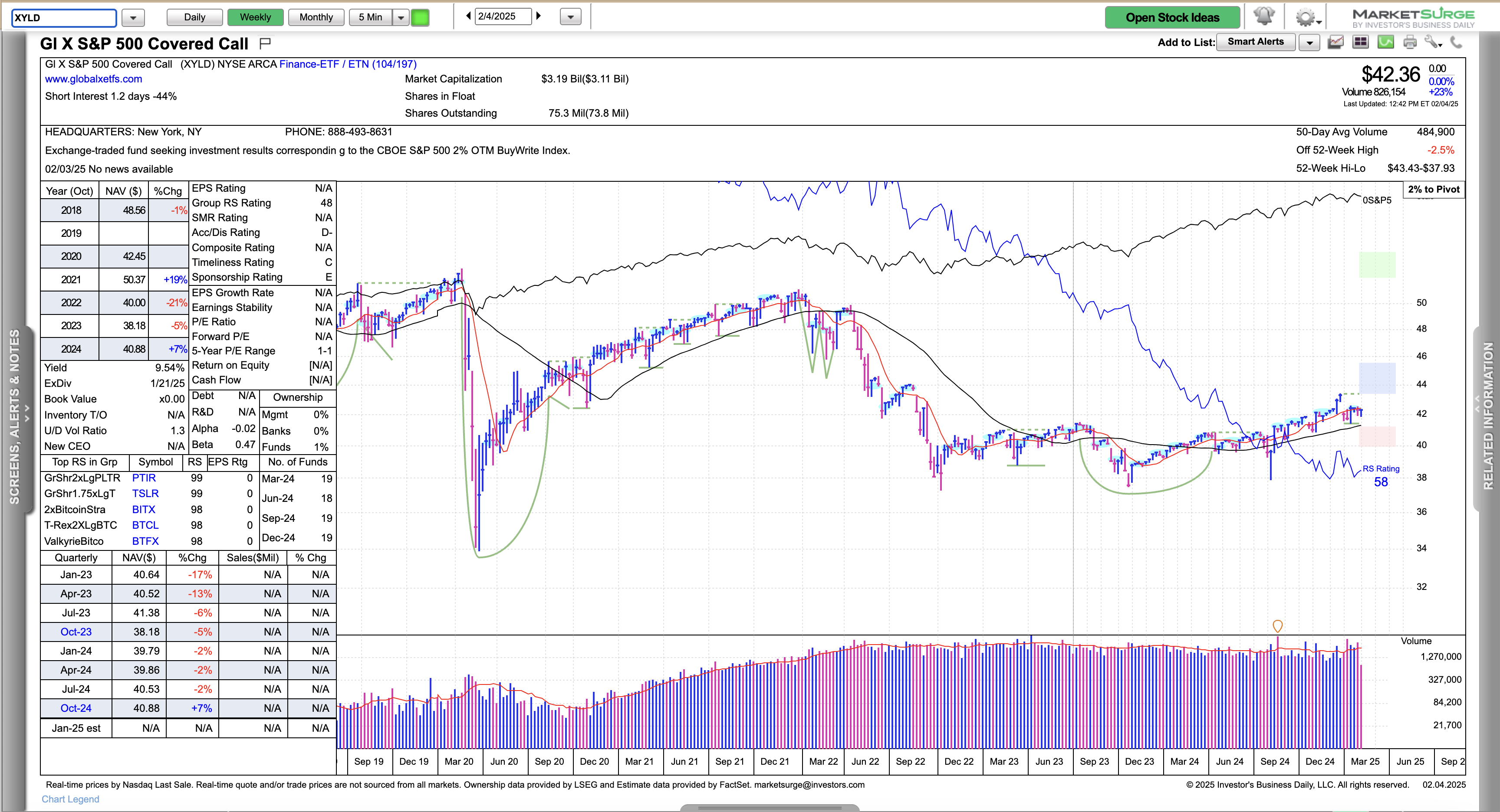
Task: Click the phone support icon
Action: 1456,42
